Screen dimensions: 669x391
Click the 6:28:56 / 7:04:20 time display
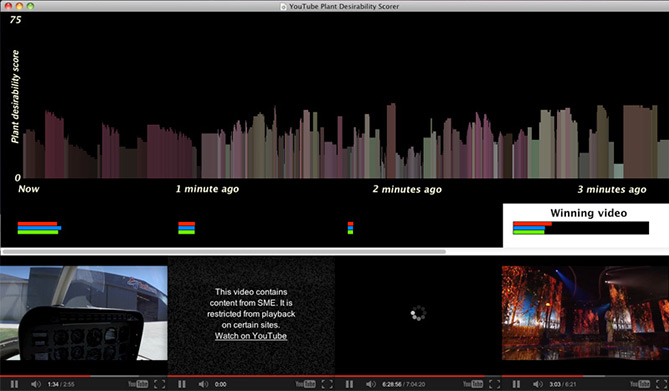(x=403, y=385)
